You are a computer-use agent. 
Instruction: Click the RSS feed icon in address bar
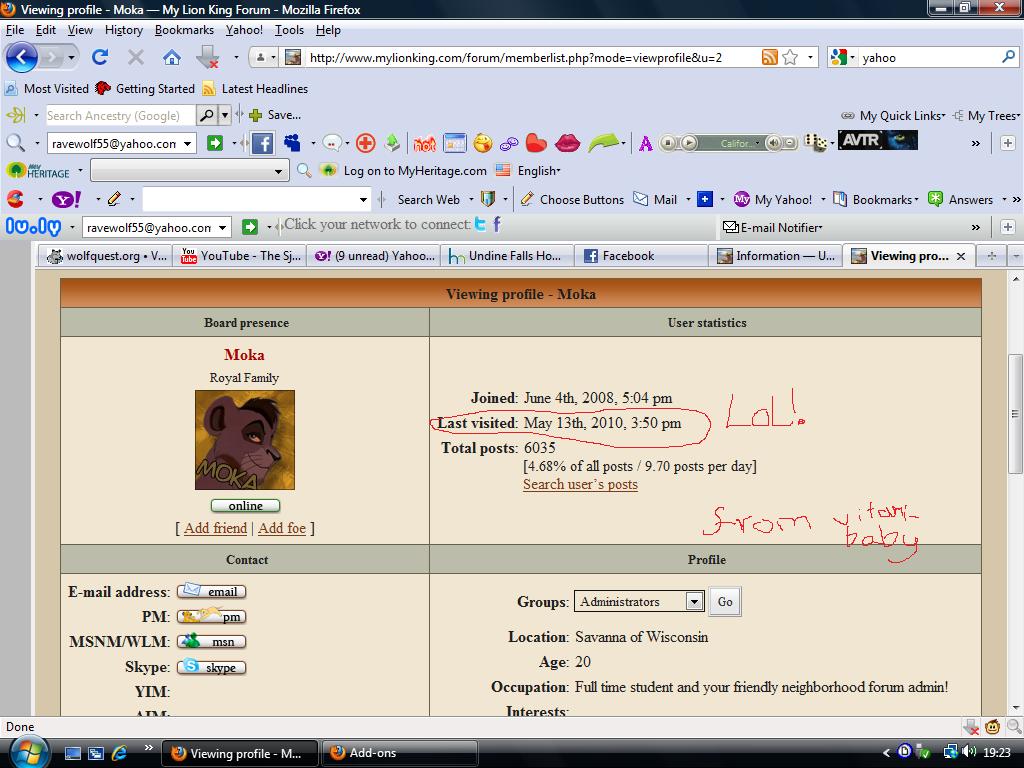769,57
